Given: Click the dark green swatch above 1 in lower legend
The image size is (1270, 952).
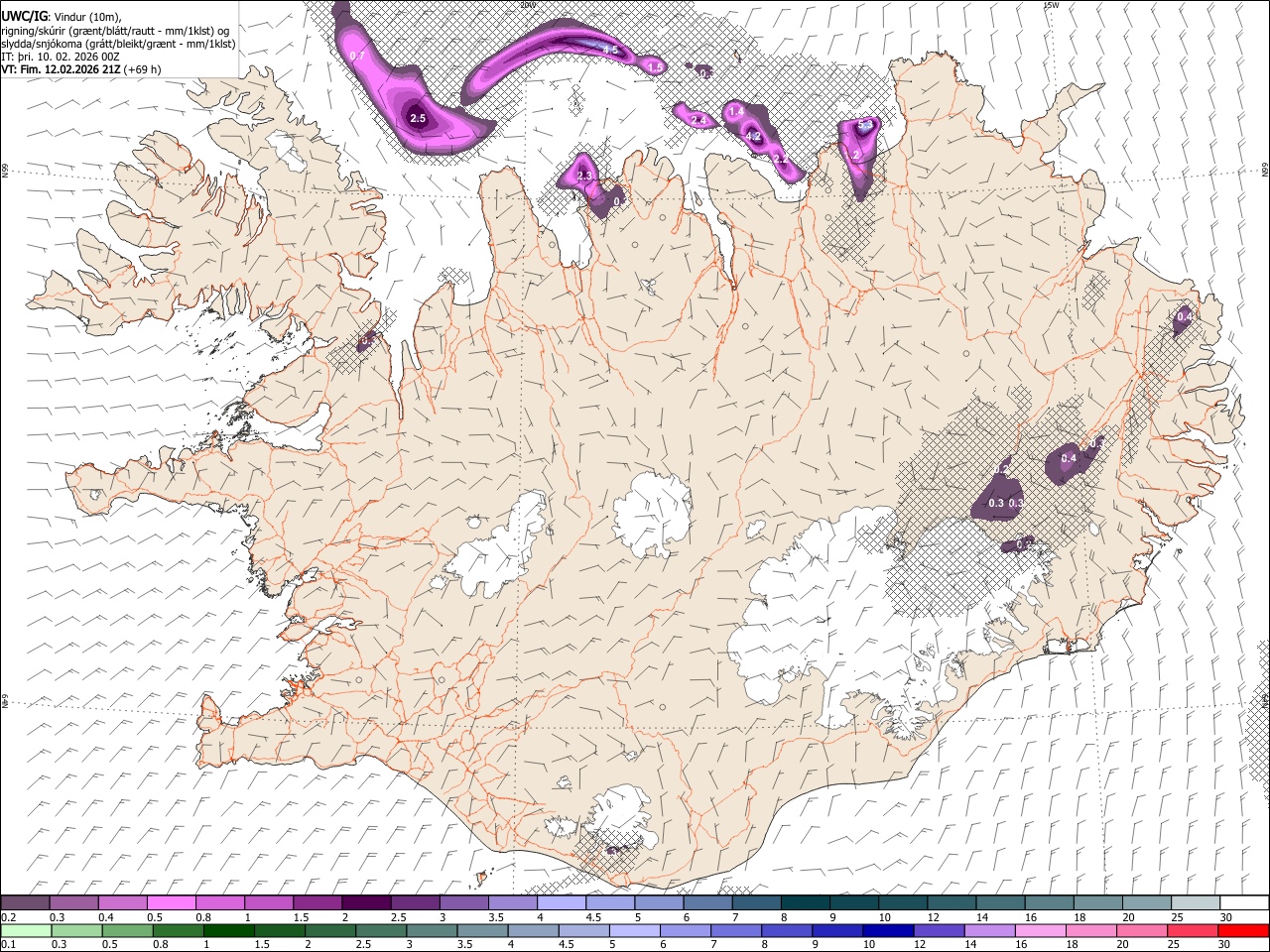Looking at the screenshot, I should pos(229,930).
